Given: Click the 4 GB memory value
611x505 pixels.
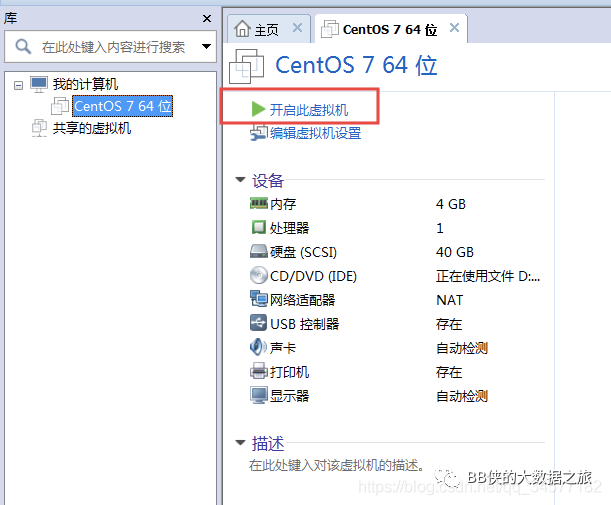Looking at the screenshot, I should tap(451, 204).
